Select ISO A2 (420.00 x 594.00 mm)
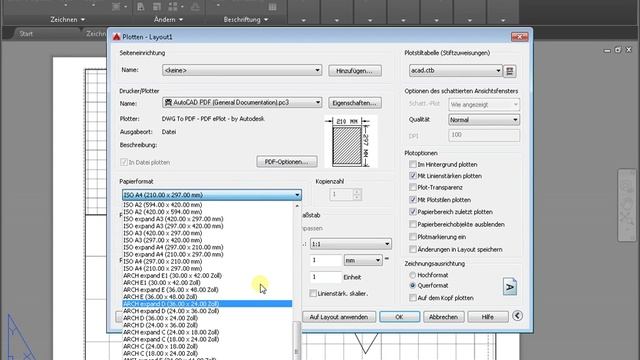 tap(207, 212)
